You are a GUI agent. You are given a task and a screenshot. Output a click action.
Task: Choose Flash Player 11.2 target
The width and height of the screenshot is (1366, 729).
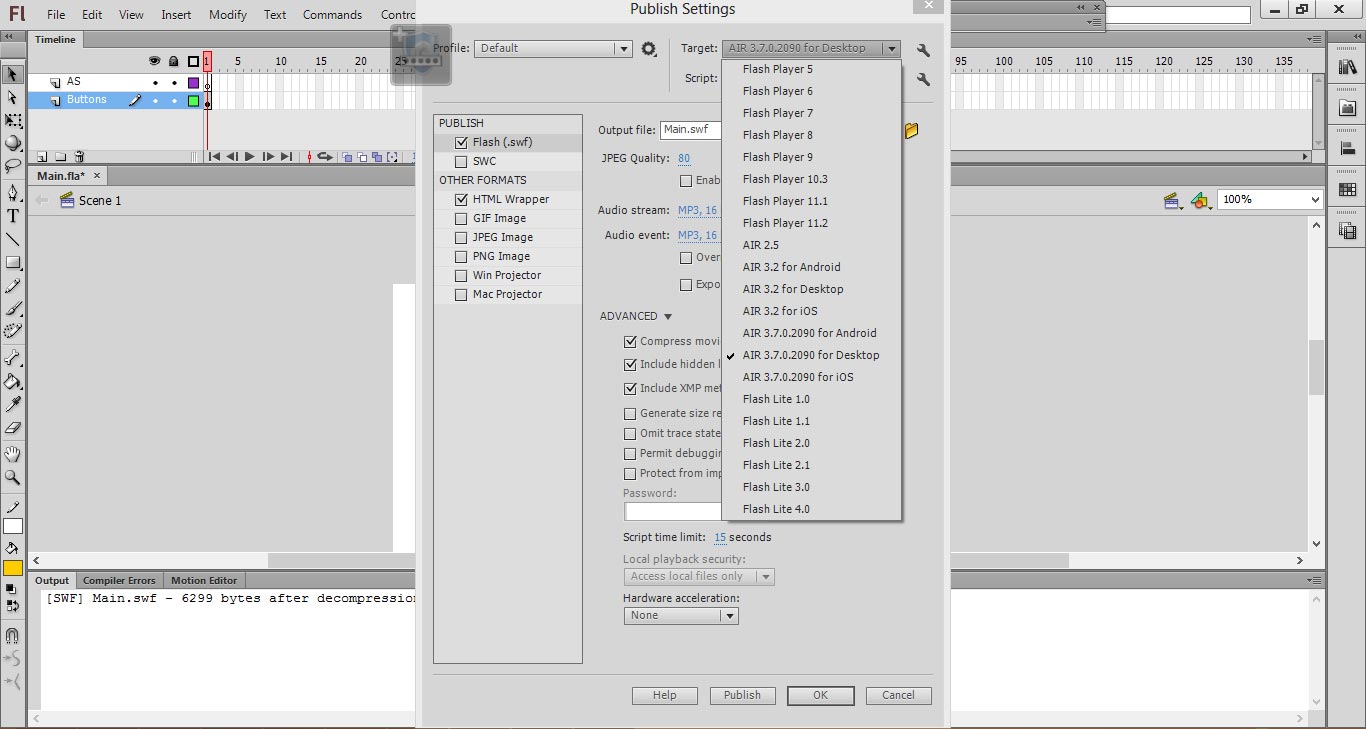[x=785, y=223]
